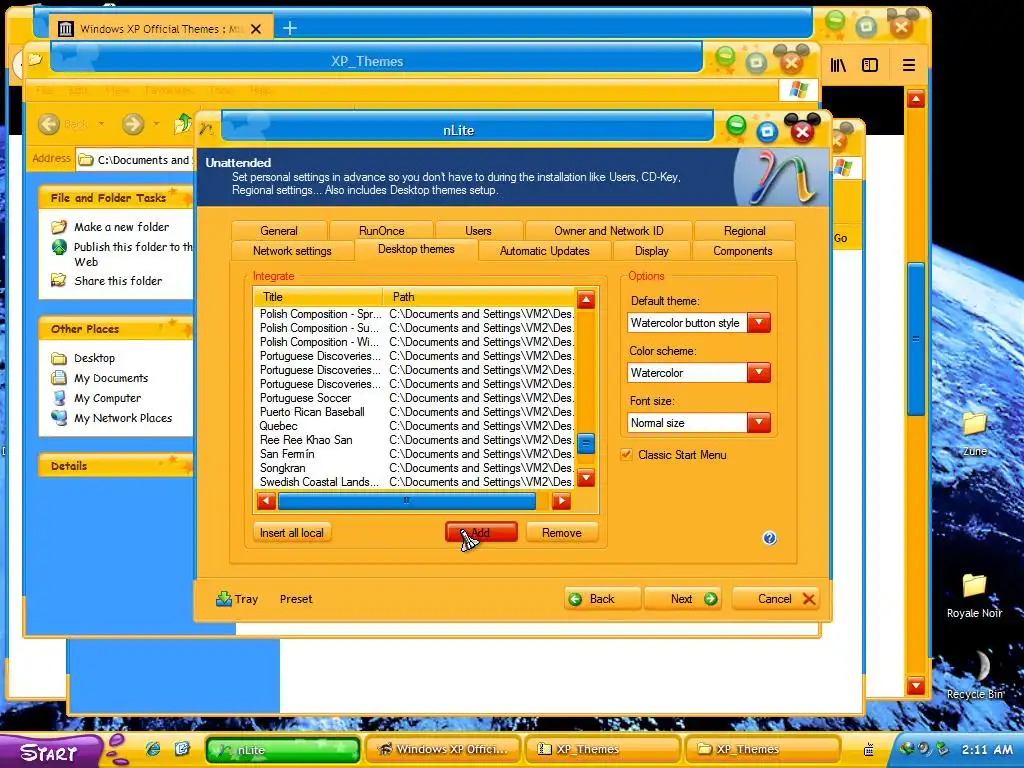The height and width of the screenshot is (768, 1024).
Task: Switch to the RunOnce tab
Action: pyautogui.click(x=381, y=231)
